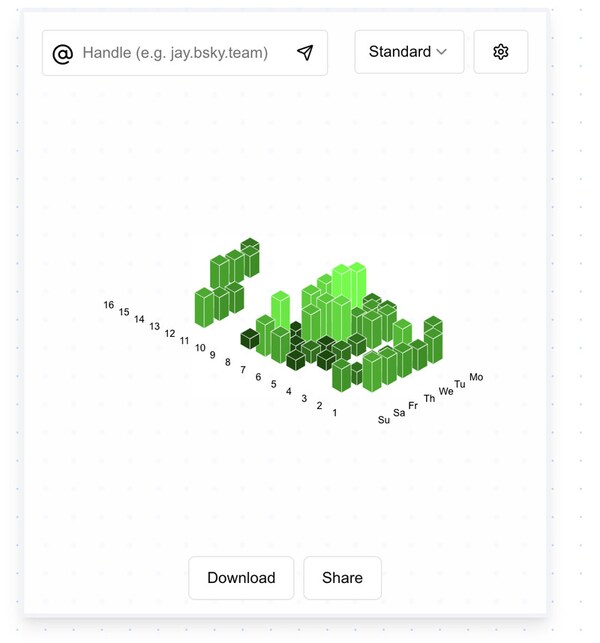Focus the Handle input field

[185, 53]
